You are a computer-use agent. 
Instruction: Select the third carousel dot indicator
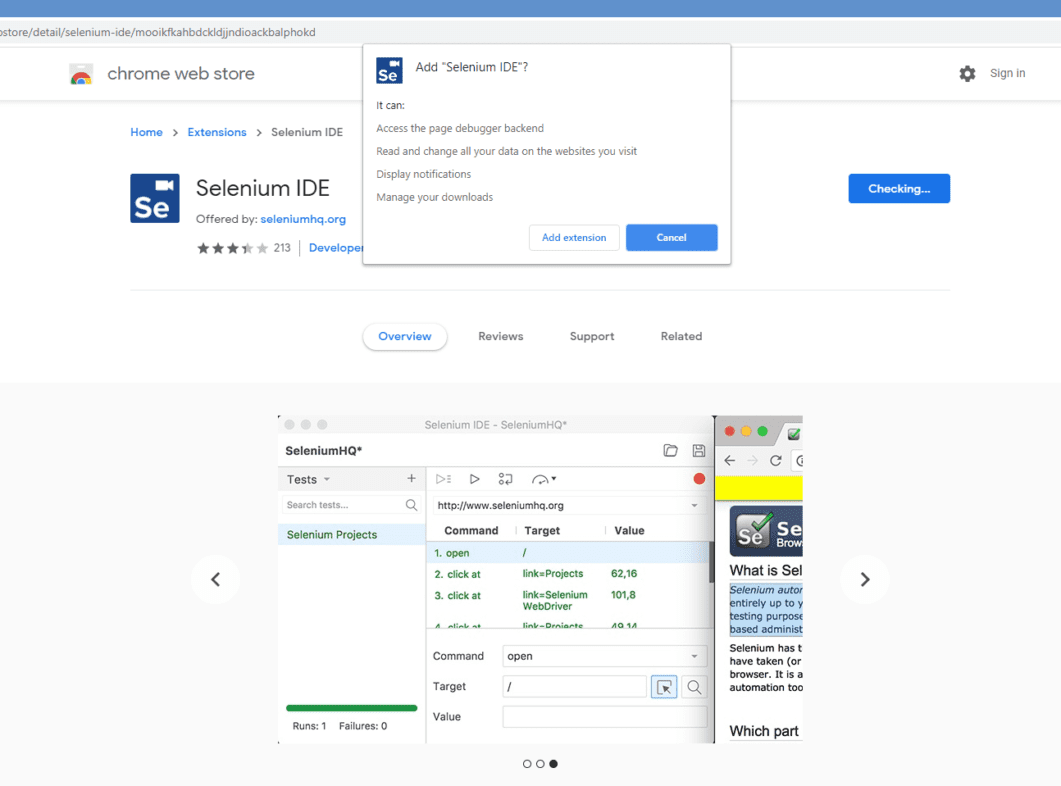[553, 764]
